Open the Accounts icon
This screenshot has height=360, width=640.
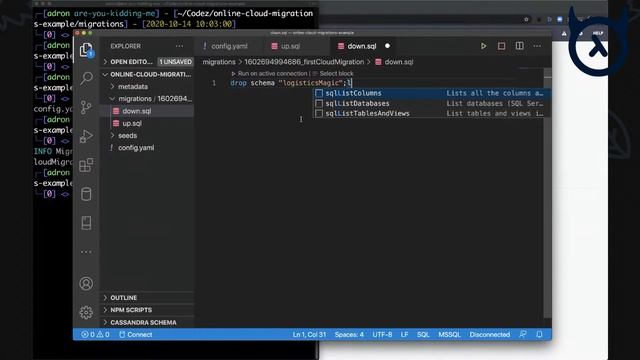click(86, 283)
